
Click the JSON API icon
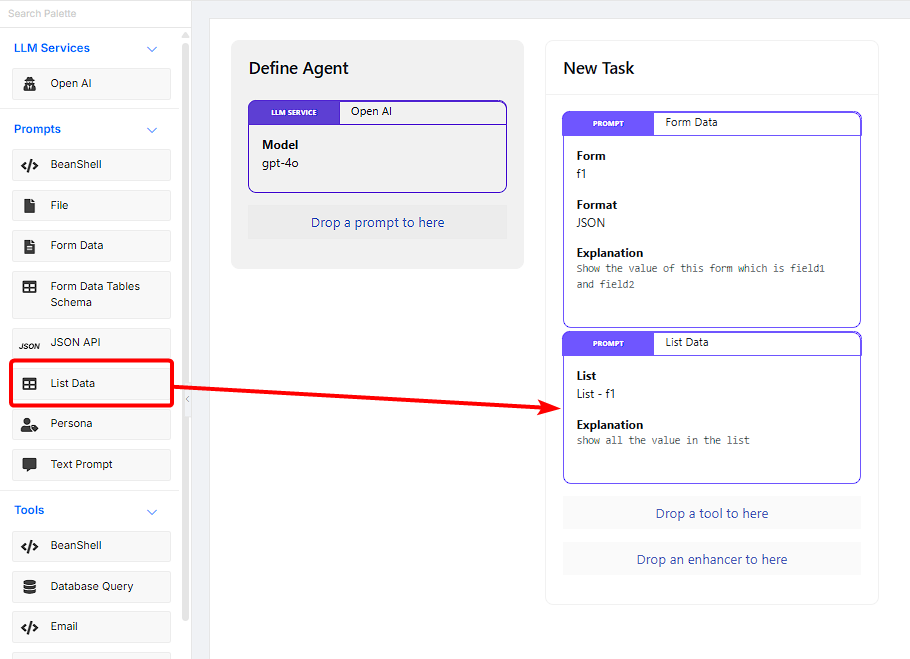(30, 346)
